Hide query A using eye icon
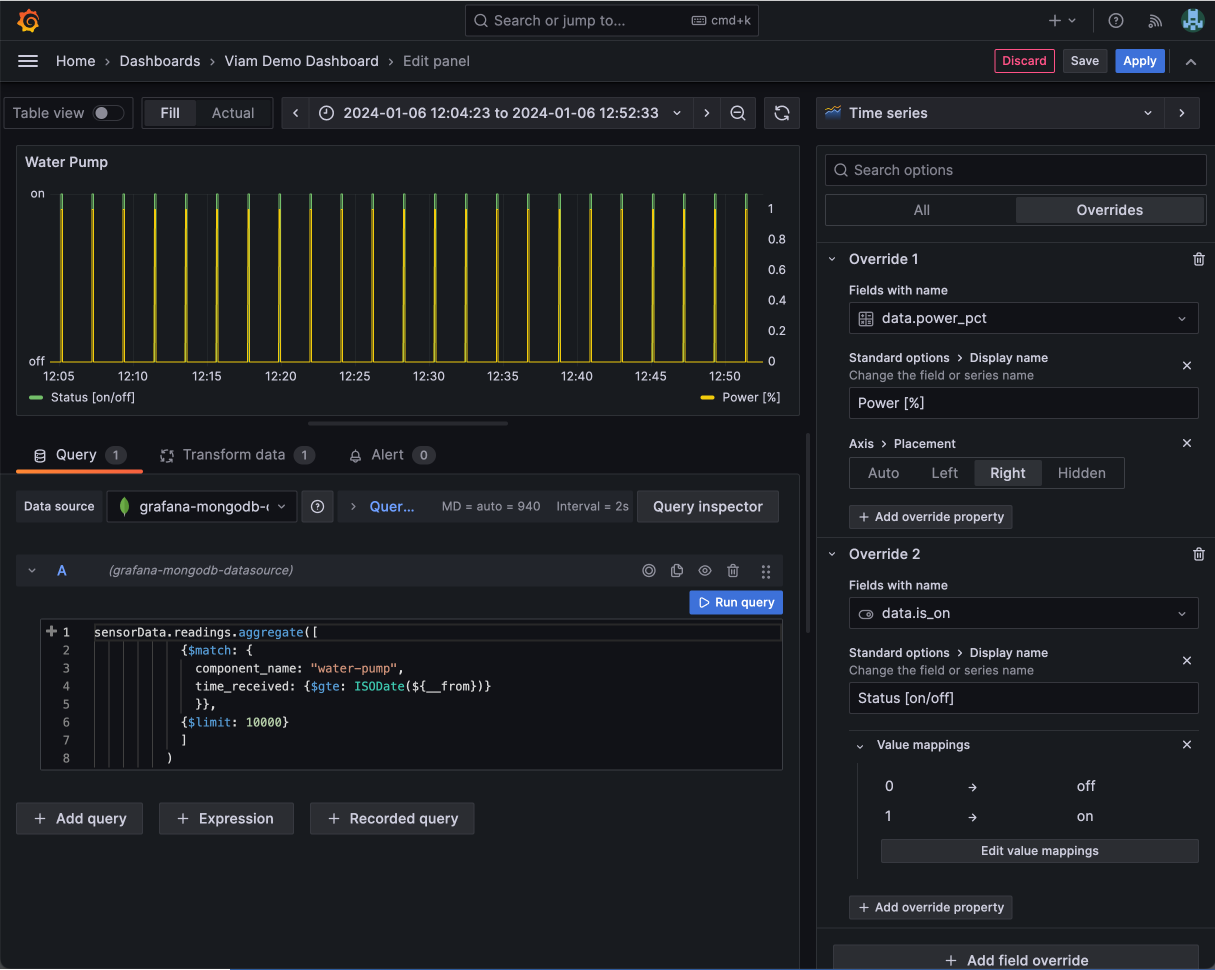This screenshot has height=970, width=1215. coord(705,571)
